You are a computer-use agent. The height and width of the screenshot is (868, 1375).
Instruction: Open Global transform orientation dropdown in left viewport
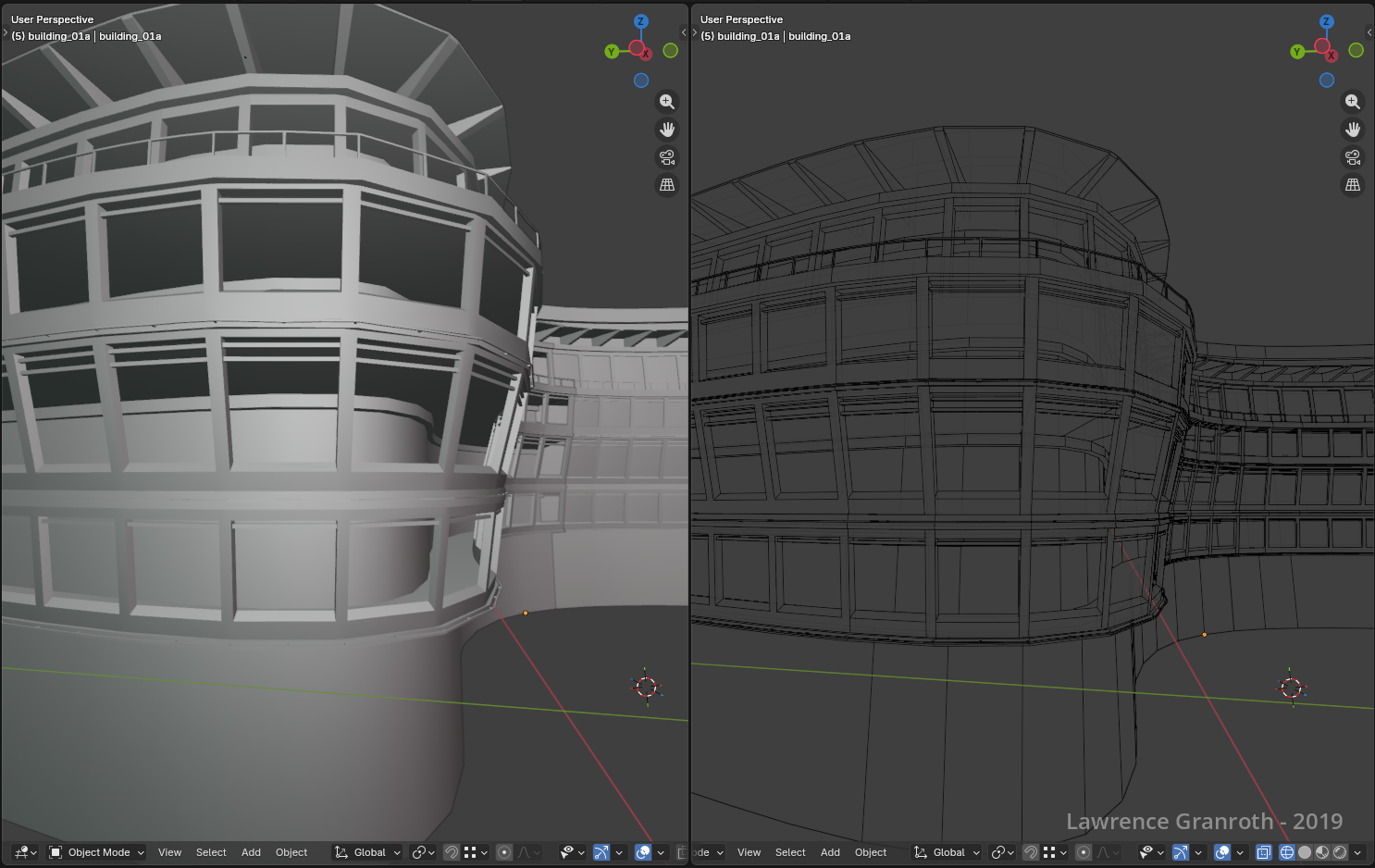point(368,852)
